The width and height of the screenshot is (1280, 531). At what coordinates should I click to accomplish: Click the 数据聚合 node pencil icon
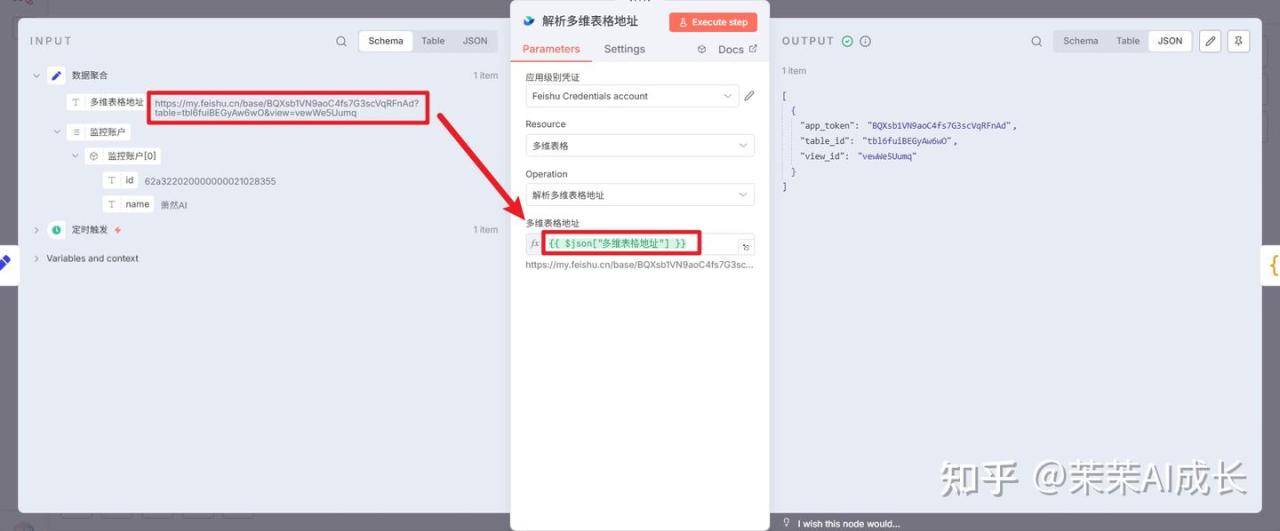[57, 75]
